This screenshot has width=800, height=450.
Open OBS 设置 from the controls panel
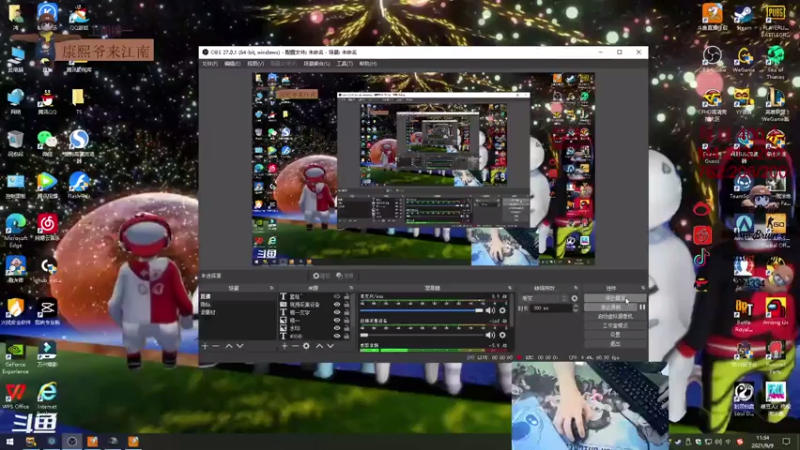tap(615, 335)
